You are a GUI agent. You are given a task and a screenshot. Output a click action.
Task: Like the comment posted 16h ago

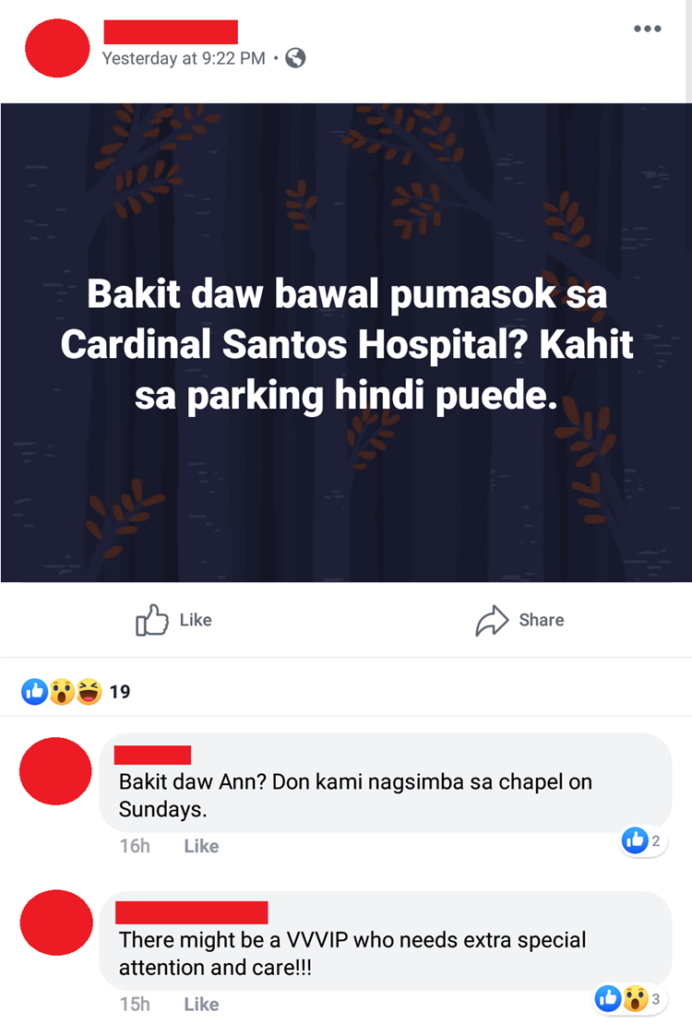[201, 846]
